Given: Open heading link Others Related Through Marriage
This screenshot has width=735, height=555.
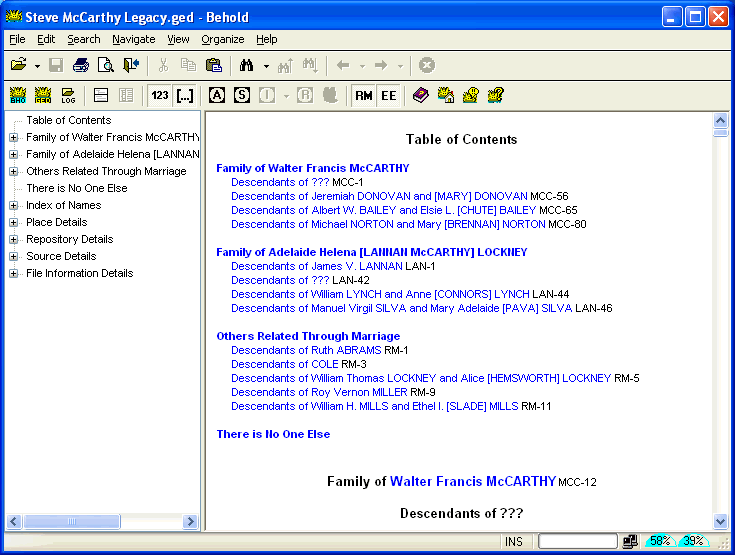Looking at the screenshot, I should coord(308,336).
